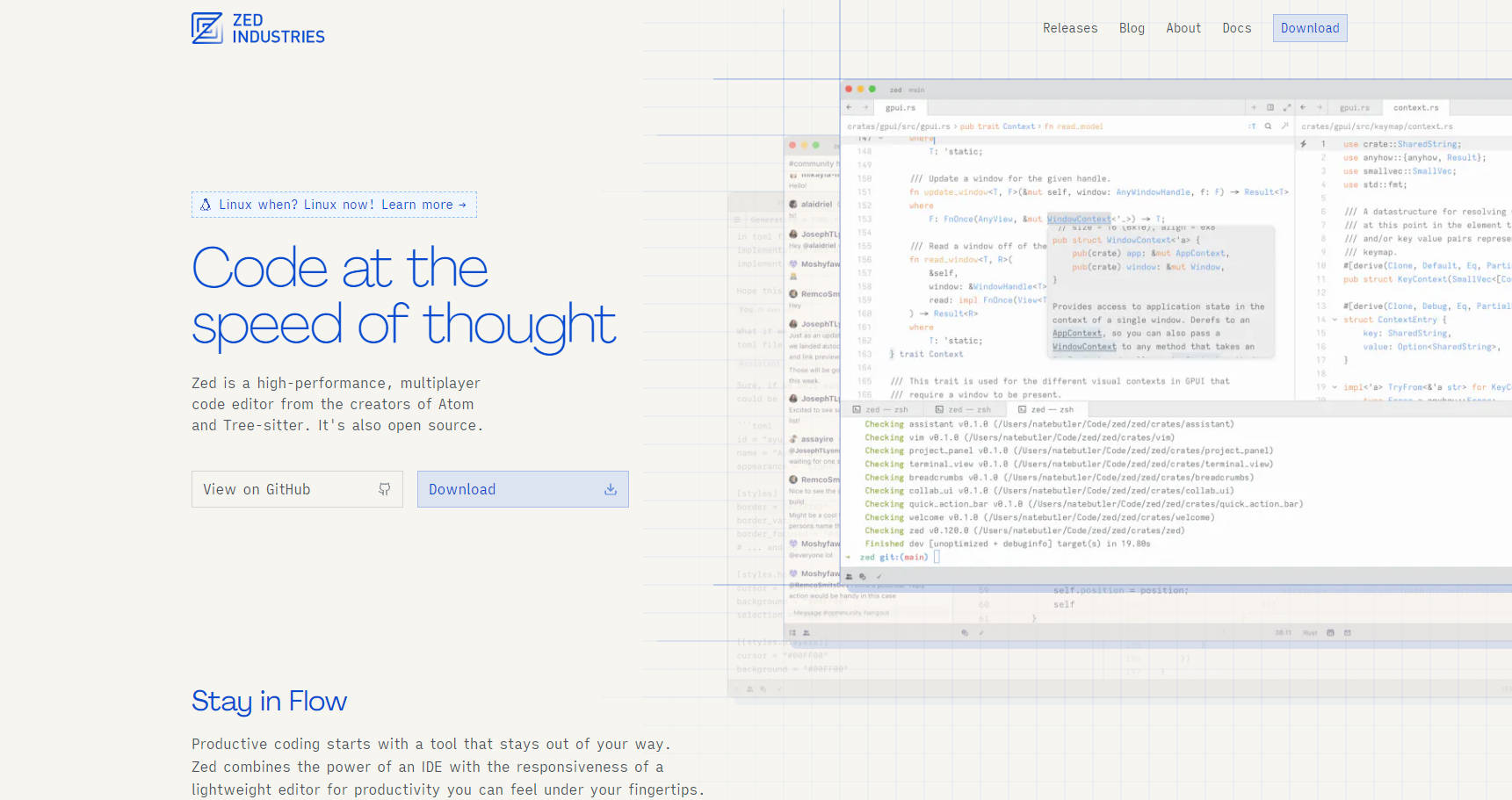This screenshot has height=800, width=1512.
Task: Click the GitHub cat icon in the button
Action: (x=384, y=489)
